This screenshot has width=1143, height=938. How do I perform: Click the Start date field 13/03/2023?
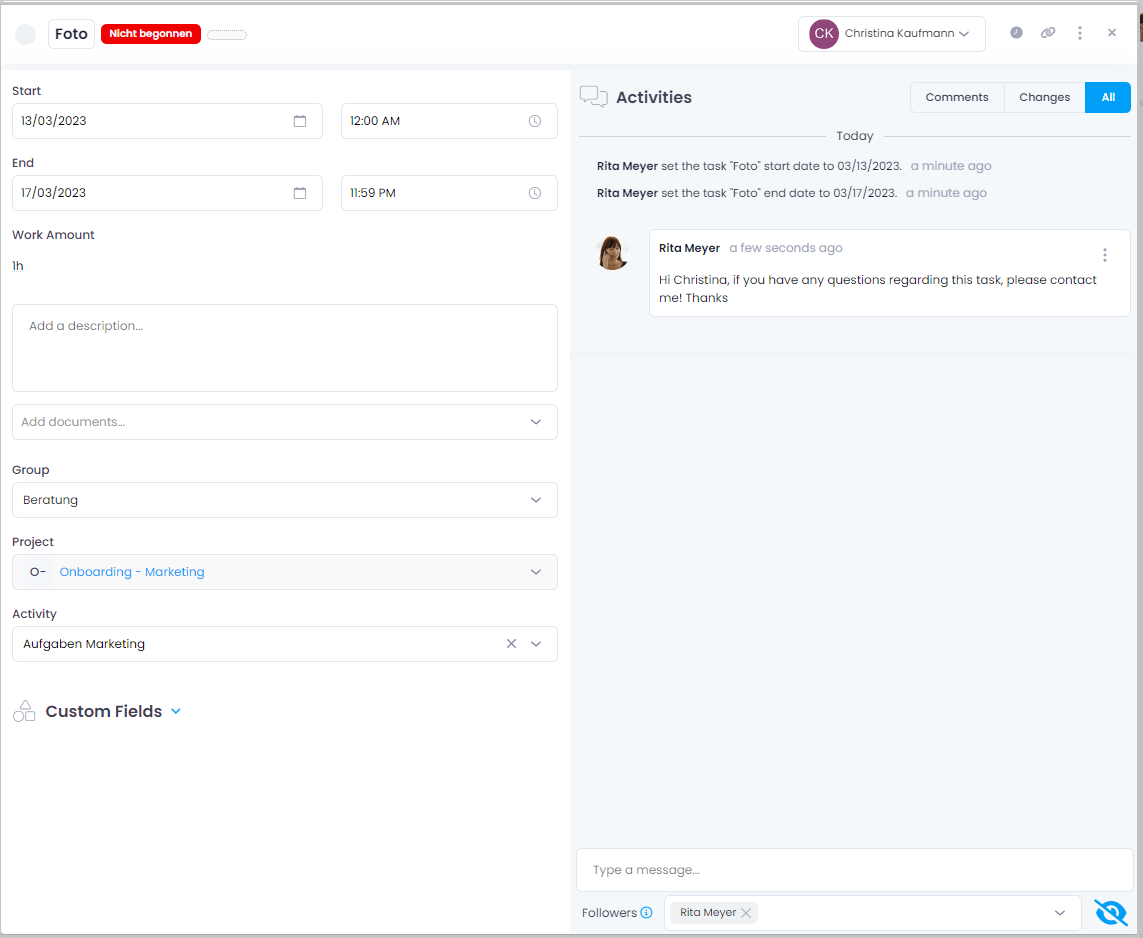(167, 121)
